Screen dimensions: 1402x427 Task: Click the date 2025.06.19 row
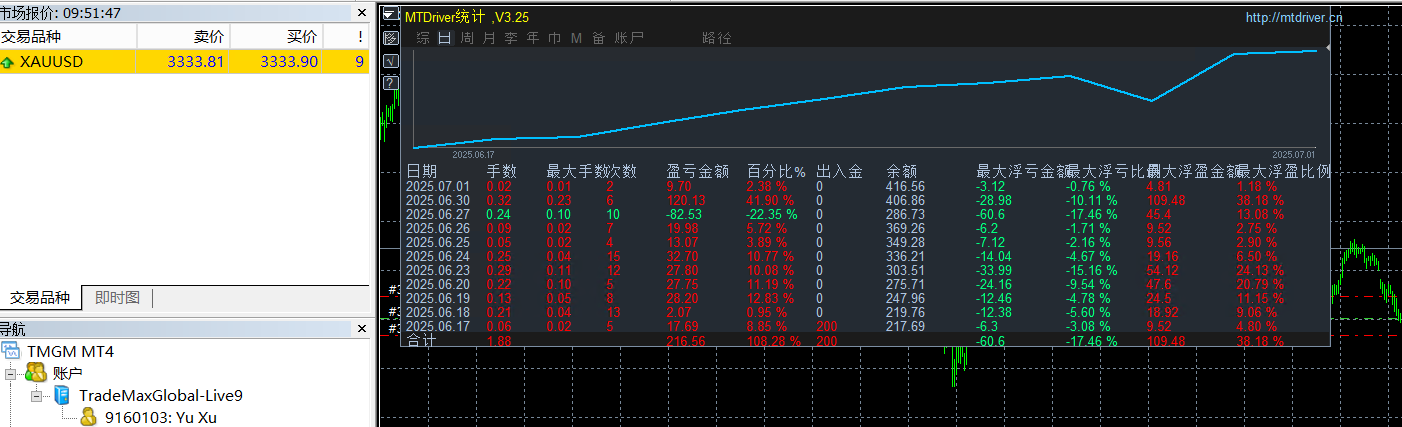pos(439,298)
